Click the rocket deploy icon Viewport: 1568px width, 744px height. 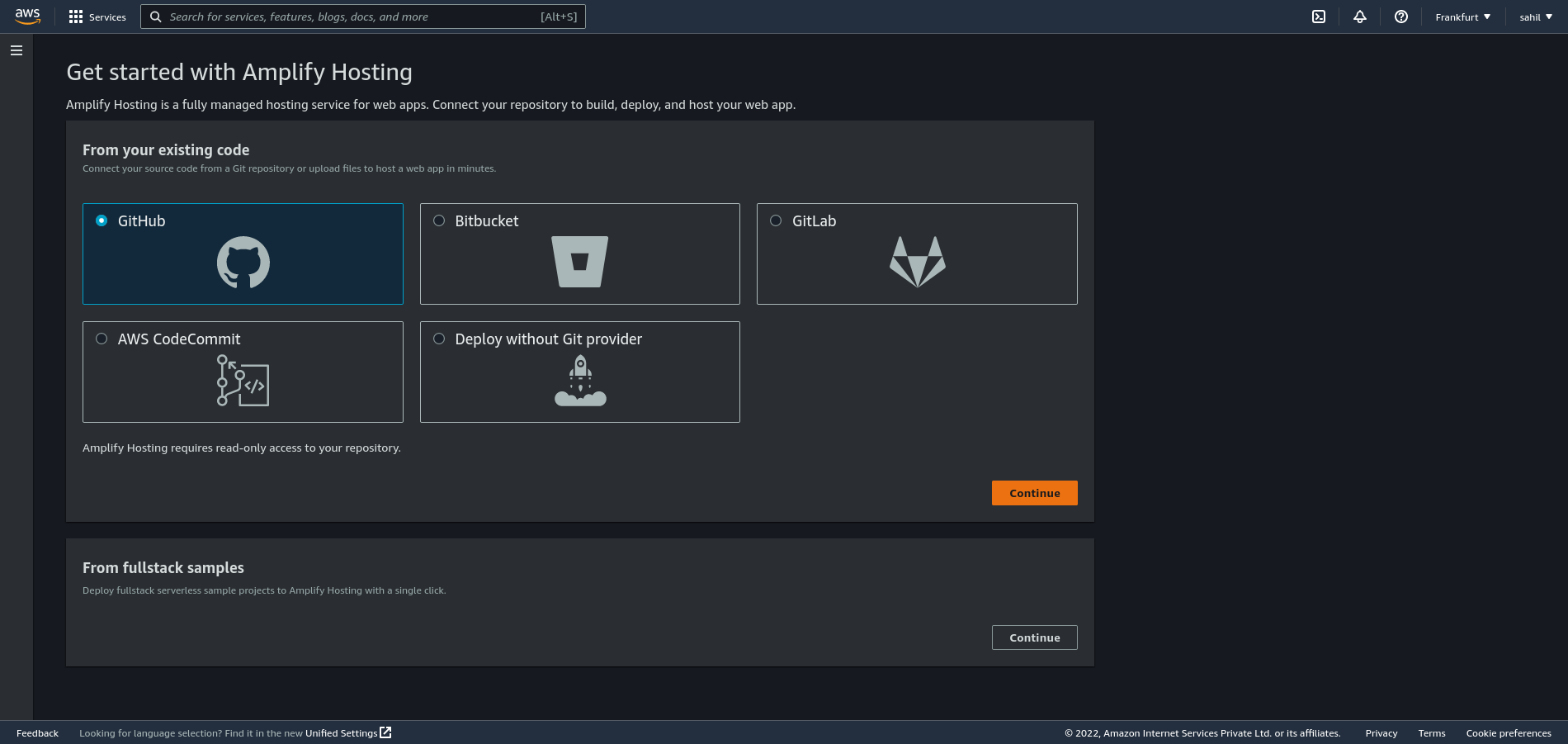[581, 381]
